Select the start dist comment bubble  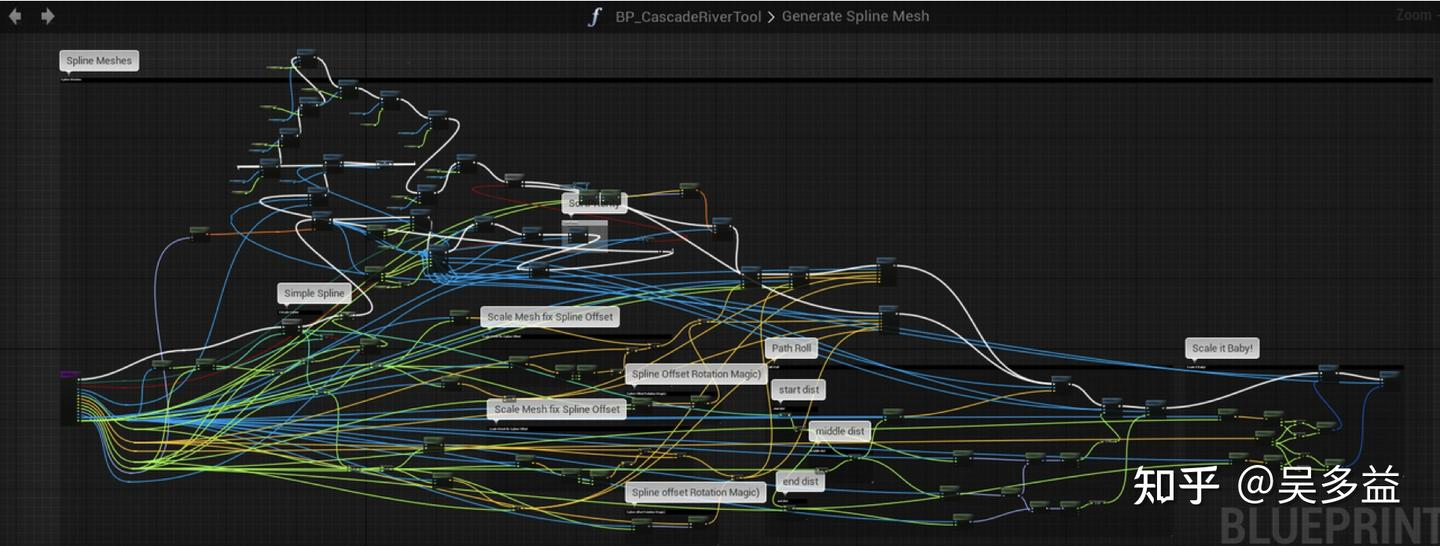pos(799,389)
